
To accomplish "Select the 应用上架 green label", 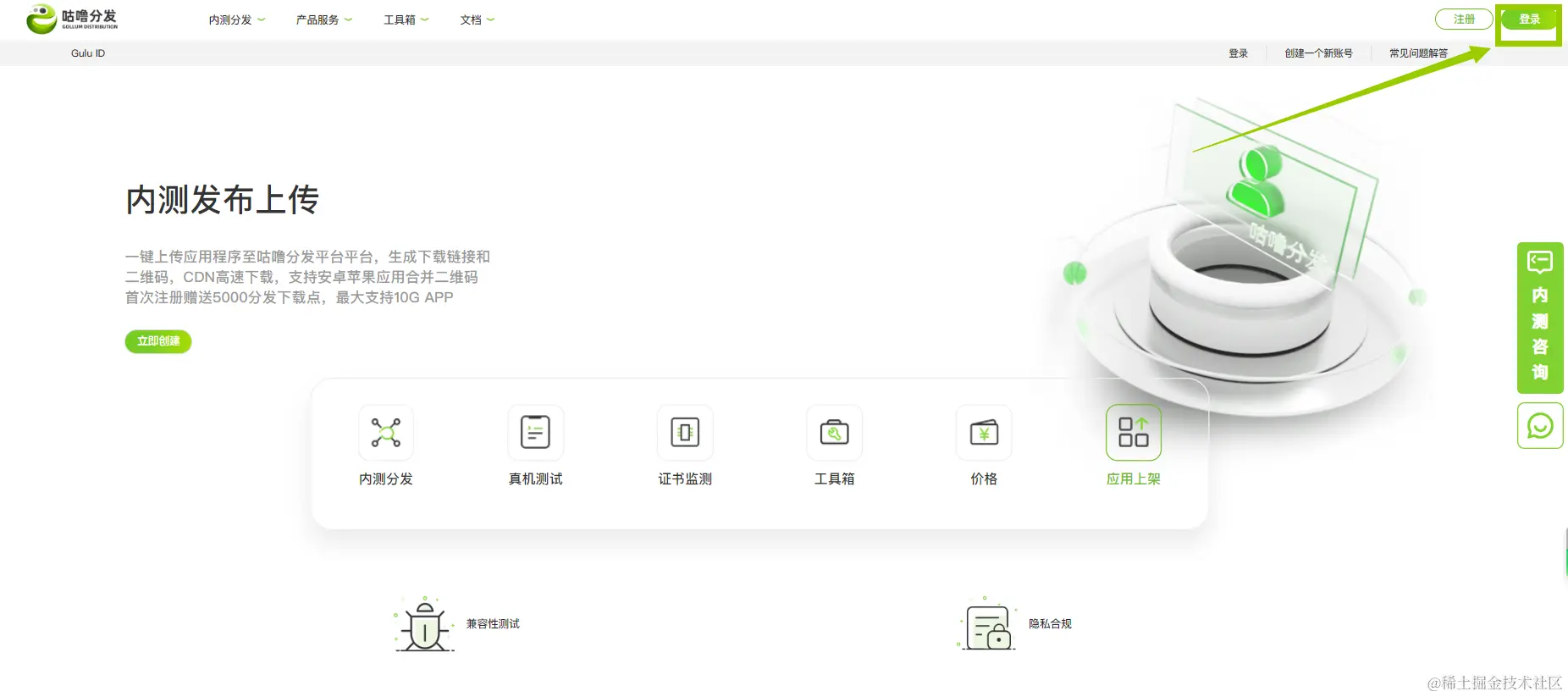I will pyautogui.click(x=1134, y=479).
